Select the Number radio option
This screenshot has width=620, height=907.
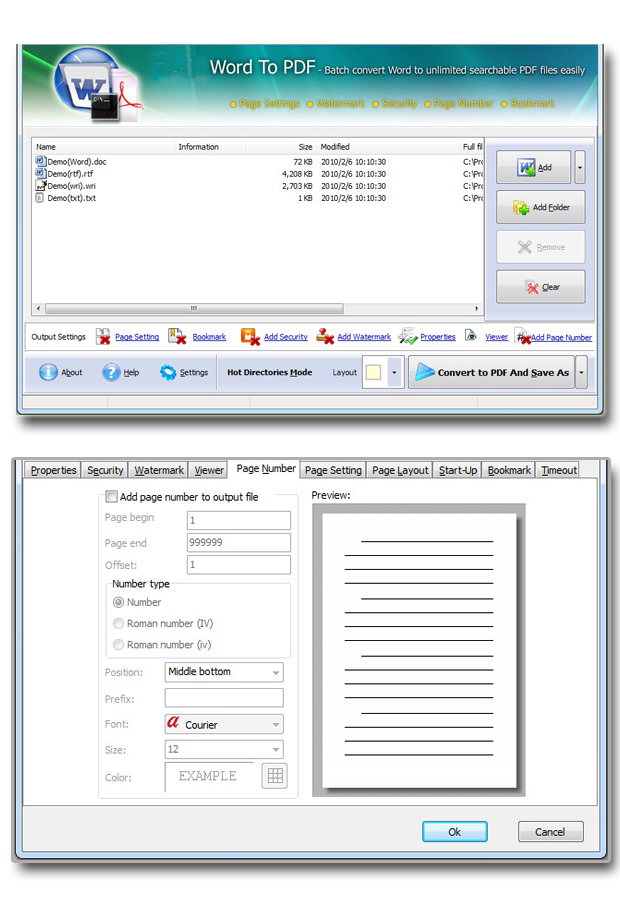pyautogui.click(x=118, y=602)
